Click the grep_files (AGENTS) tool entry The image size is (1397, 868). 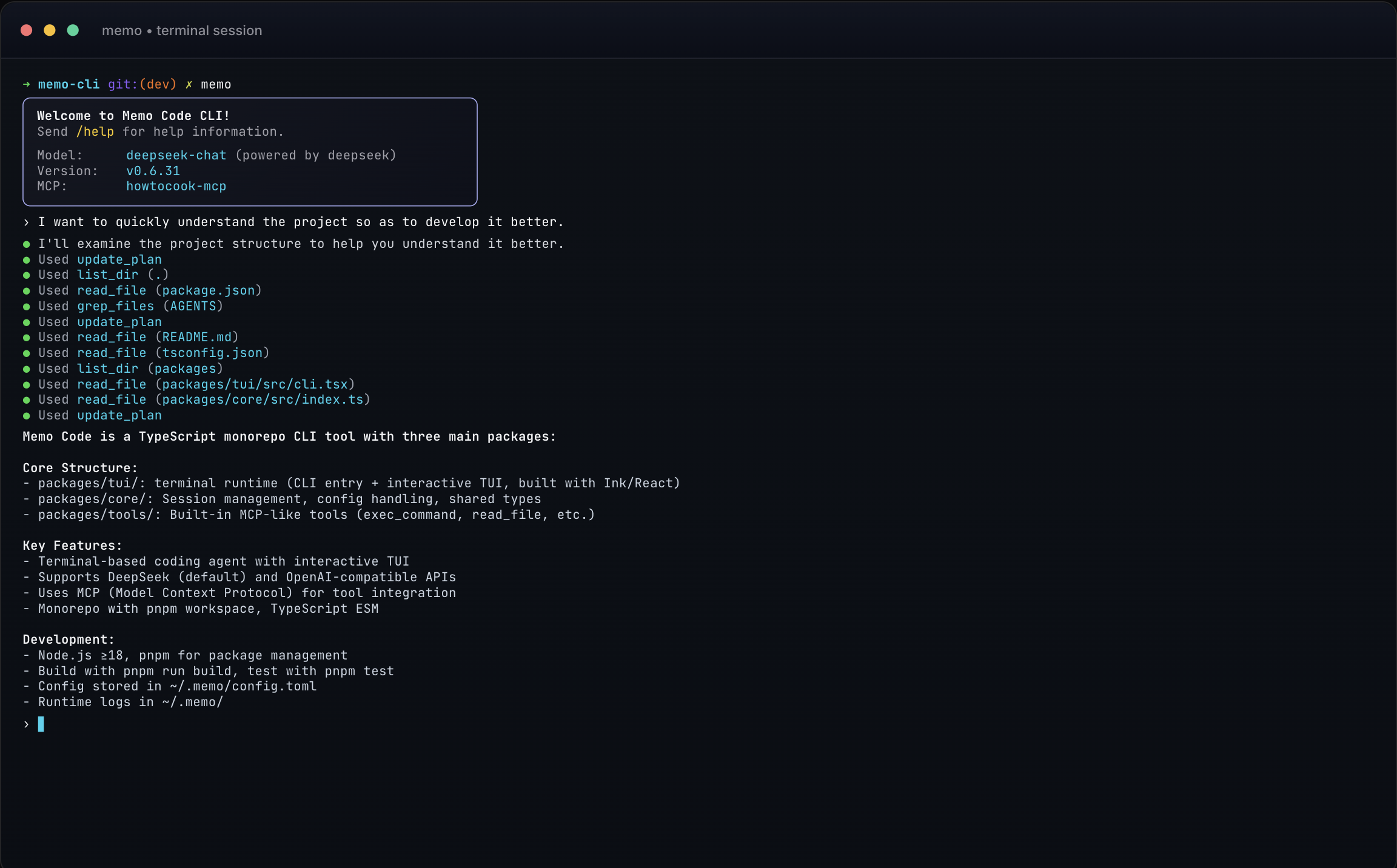tap(149, 306)
